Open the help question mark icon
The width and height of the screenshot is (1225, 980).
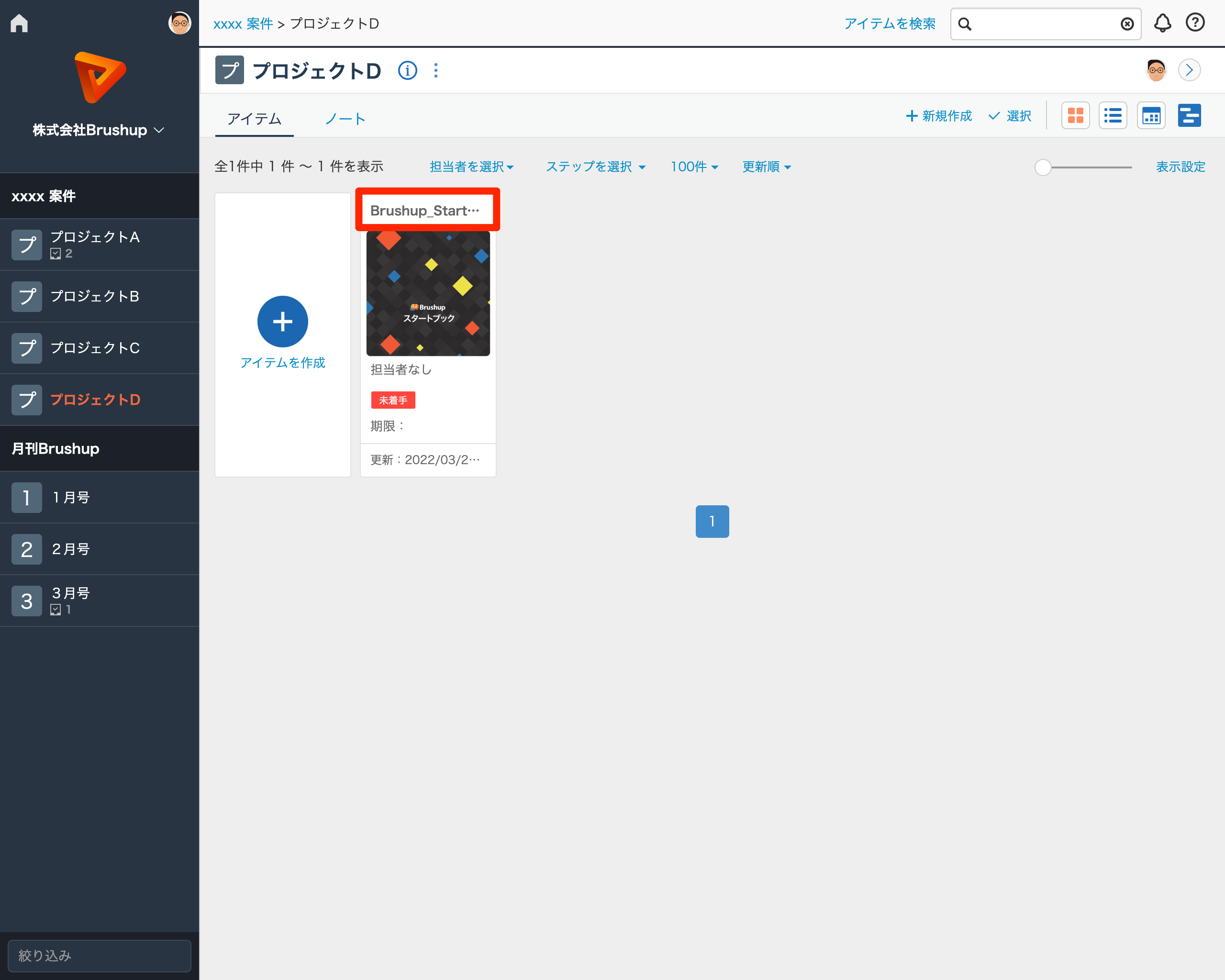(1195, 22)
